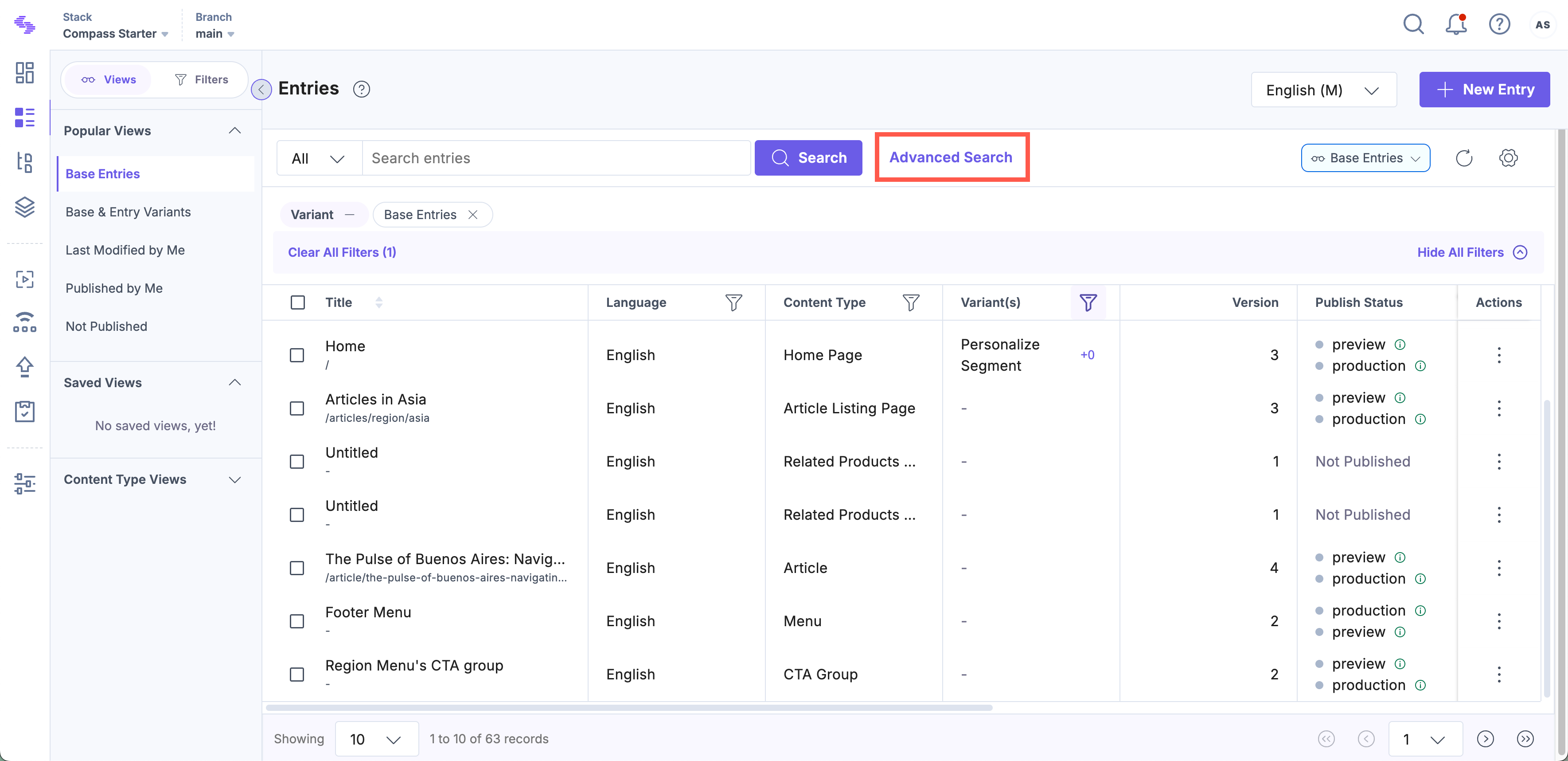Screen dimensions: 1568x761
Task: Click Hide All Filters
Action: pos(1472,252)
